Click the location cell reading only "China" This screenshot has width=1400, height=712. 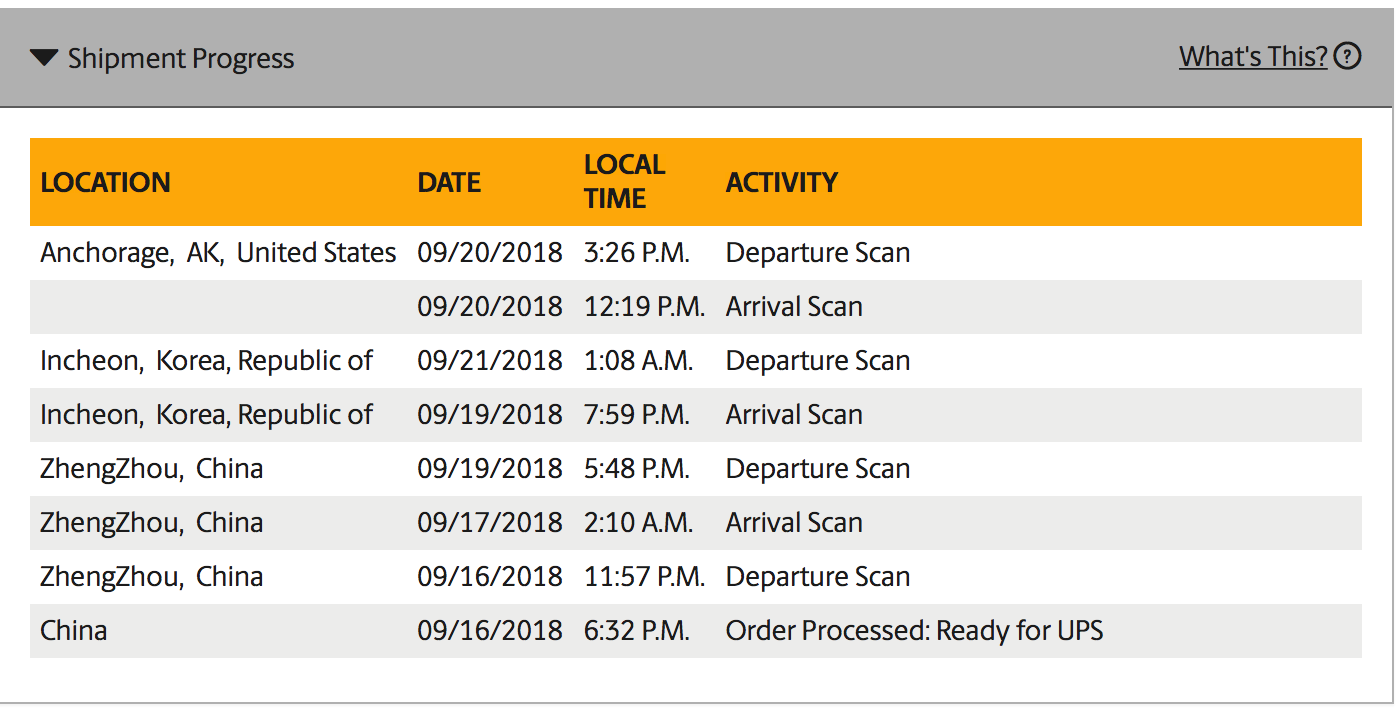(x=73, y=631)
